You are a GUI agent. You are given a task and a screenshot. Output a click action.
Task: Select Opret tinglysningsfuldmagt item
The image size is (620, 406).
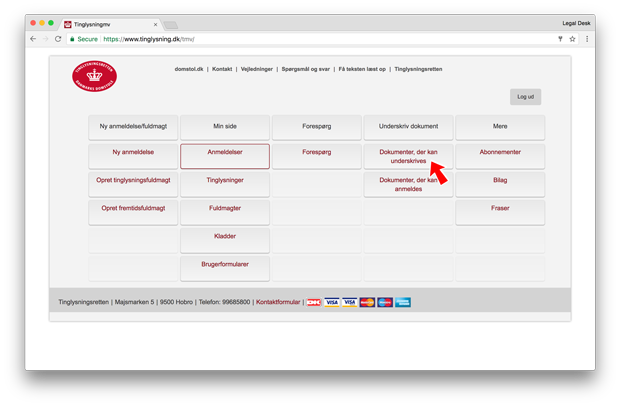133,184
